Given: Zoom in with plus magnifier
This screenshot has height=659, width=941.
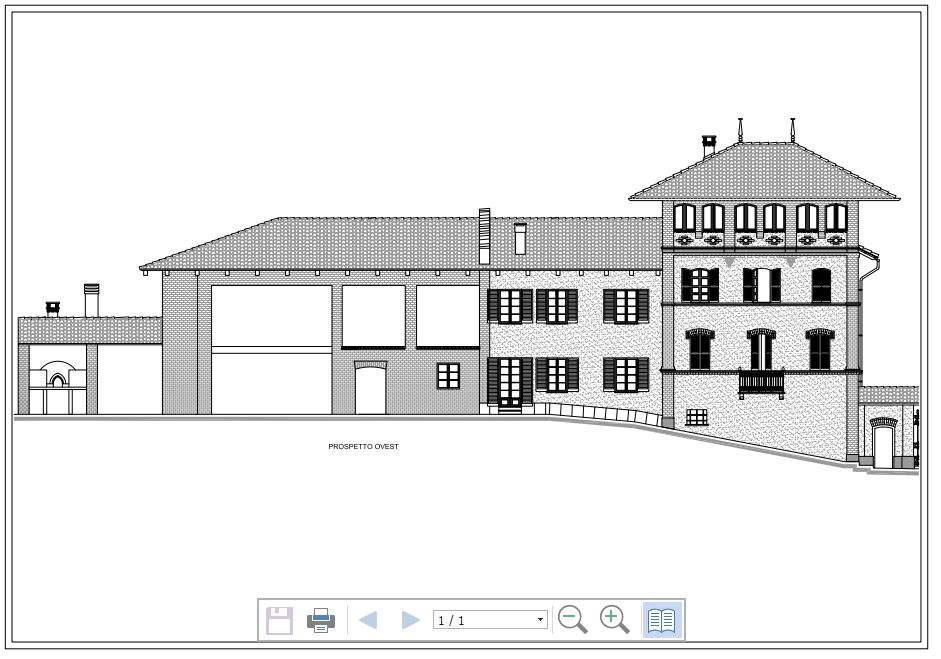Looking at the screenshot, I should point(615,619).
